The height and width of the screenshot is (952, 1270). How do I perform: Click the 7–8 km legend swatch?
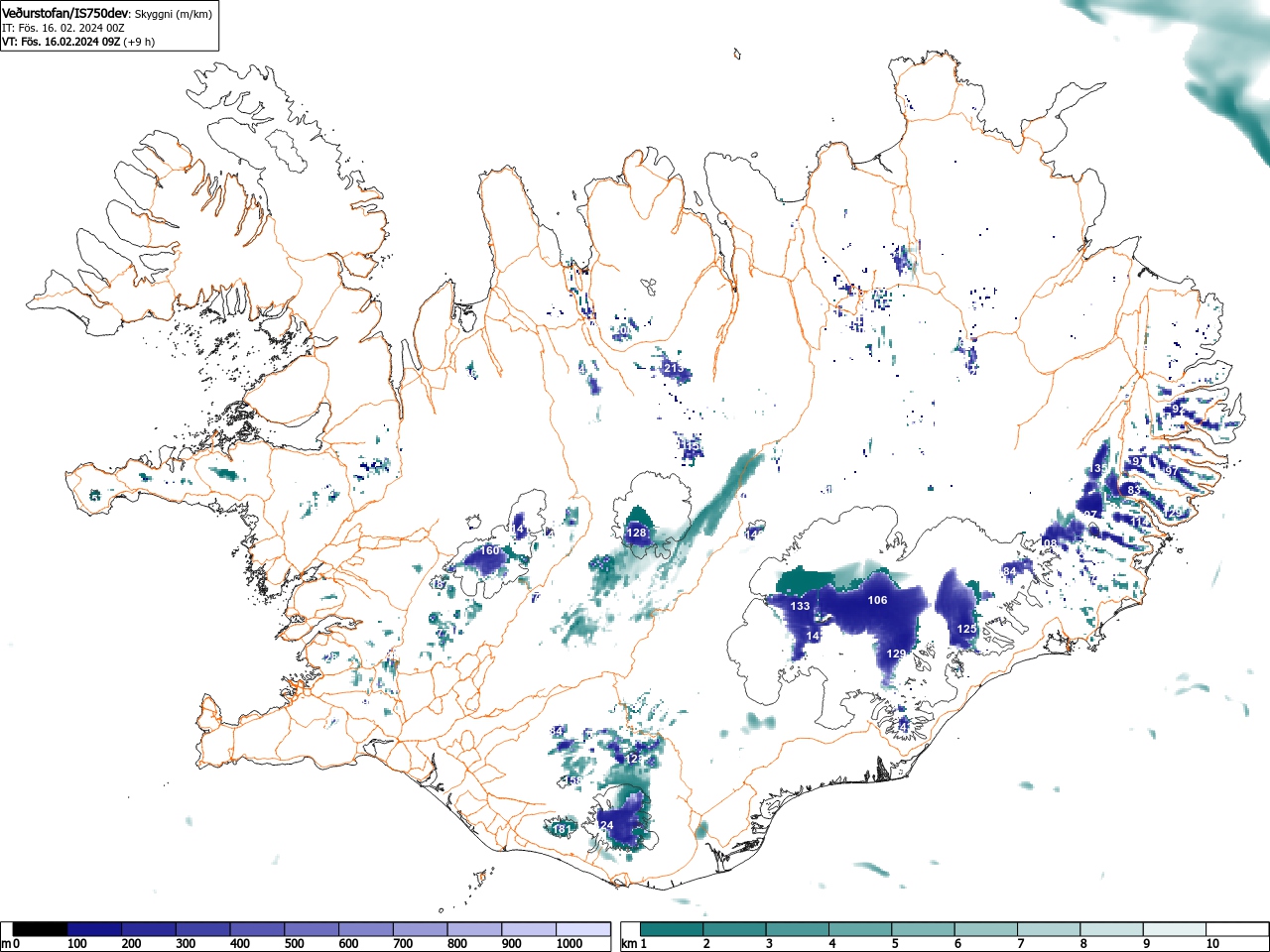click(x=1050, y=929)
